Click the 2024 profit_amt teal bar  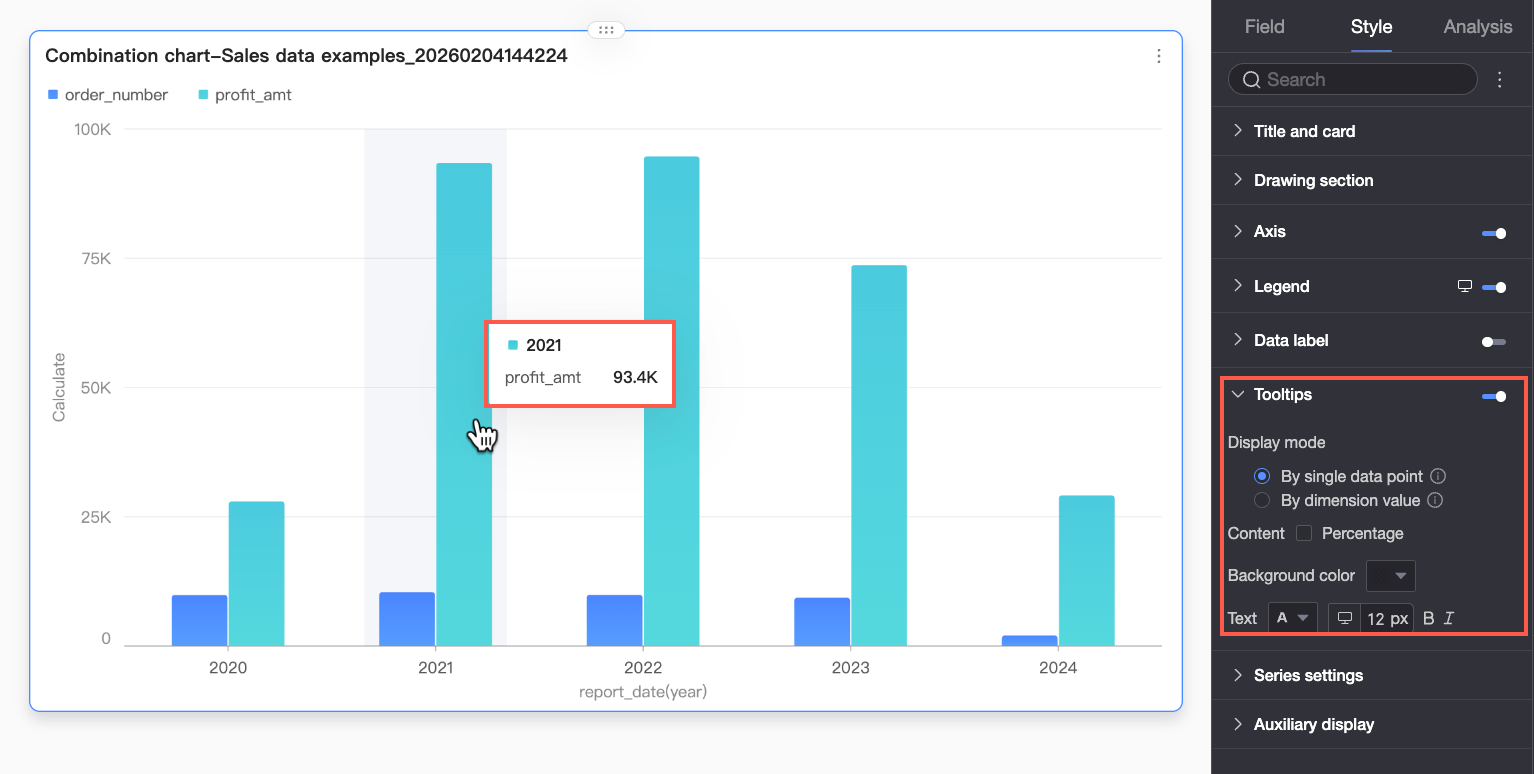1086,570
